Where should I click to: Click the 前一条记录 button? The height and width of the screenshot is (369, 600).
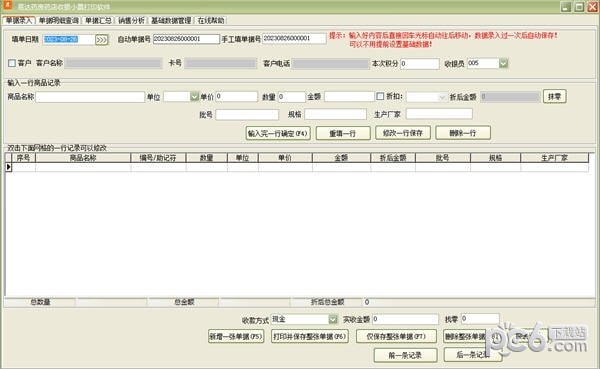[405, 355]
